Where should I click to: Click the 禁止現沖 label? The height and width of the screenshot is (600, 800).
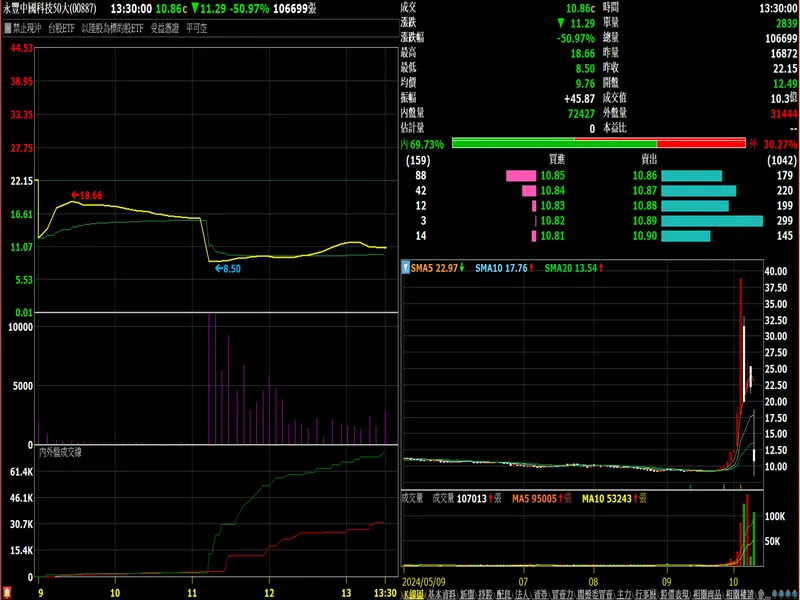tap(27, 29)
